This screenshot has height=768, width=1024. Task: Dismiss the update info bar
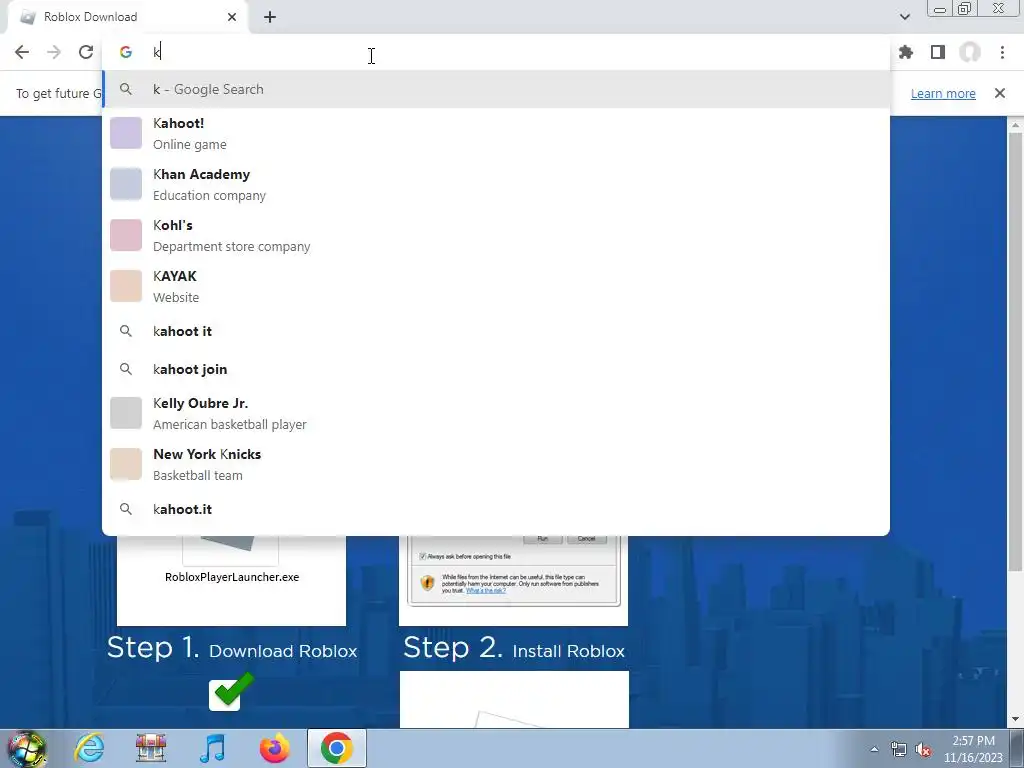click(x=1000, y=93)
